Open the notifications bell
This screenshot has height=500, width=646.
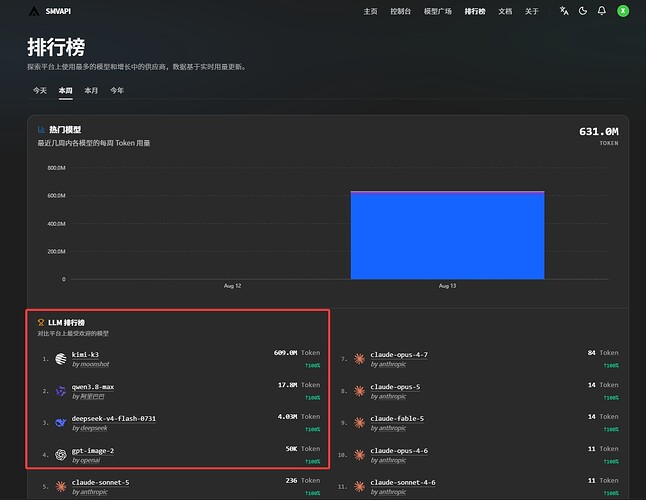point(602,11)
